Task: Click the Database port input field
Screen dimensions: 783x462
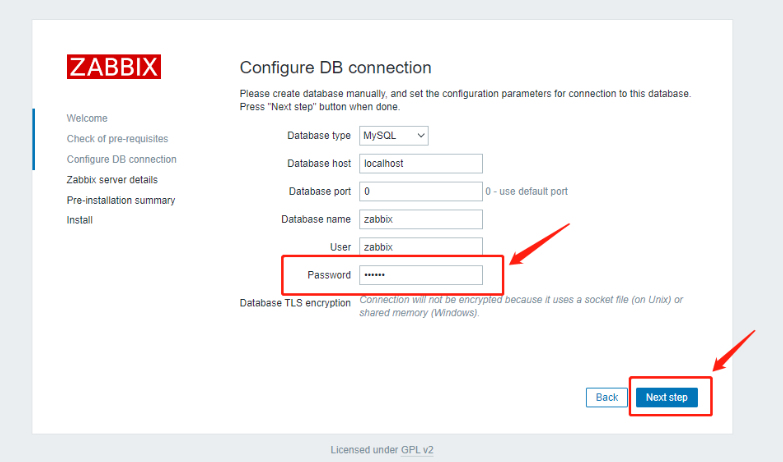Action: click(x=421, y=191)
